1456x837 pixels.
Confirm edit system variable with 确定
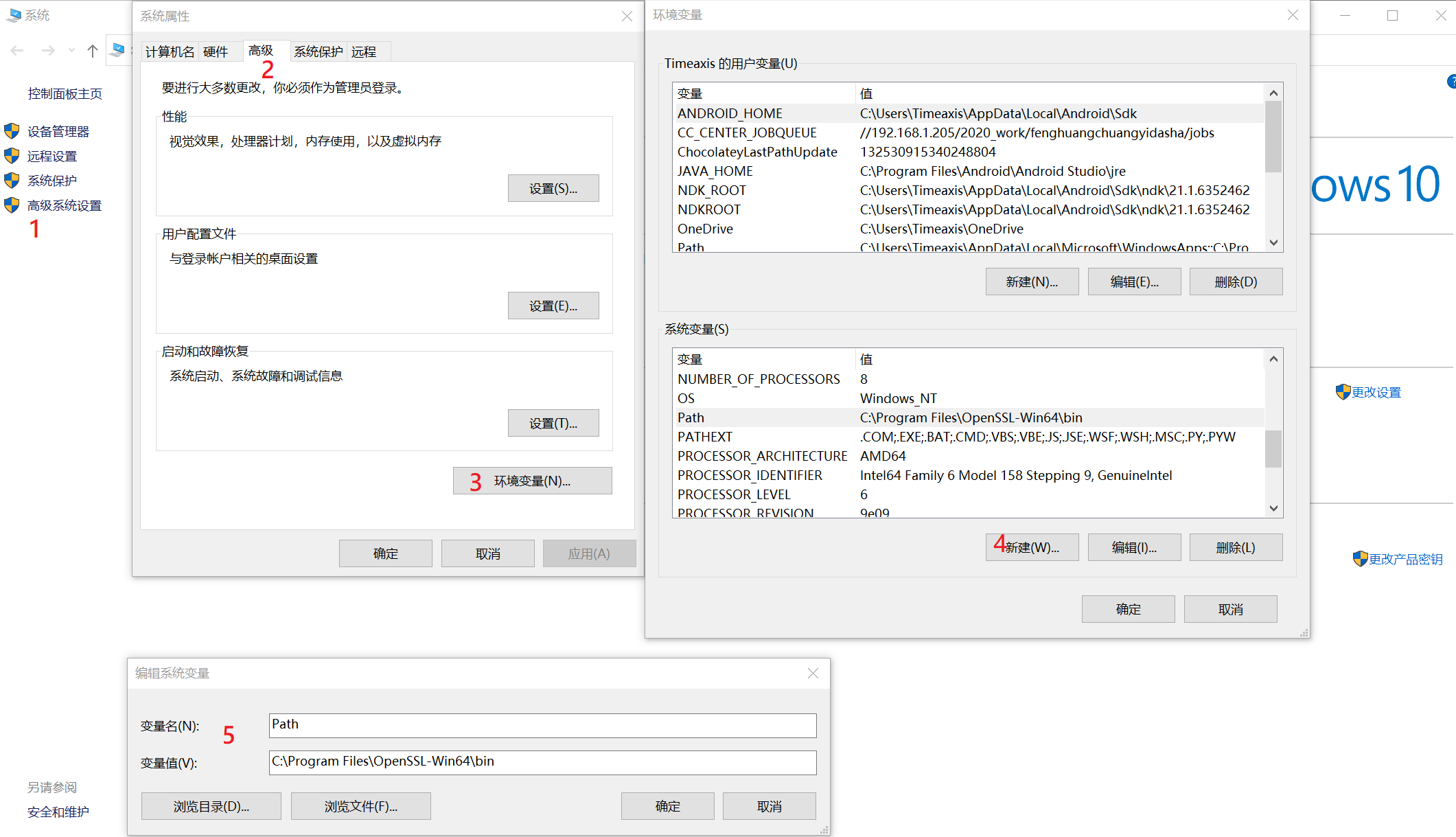[668, 806]
